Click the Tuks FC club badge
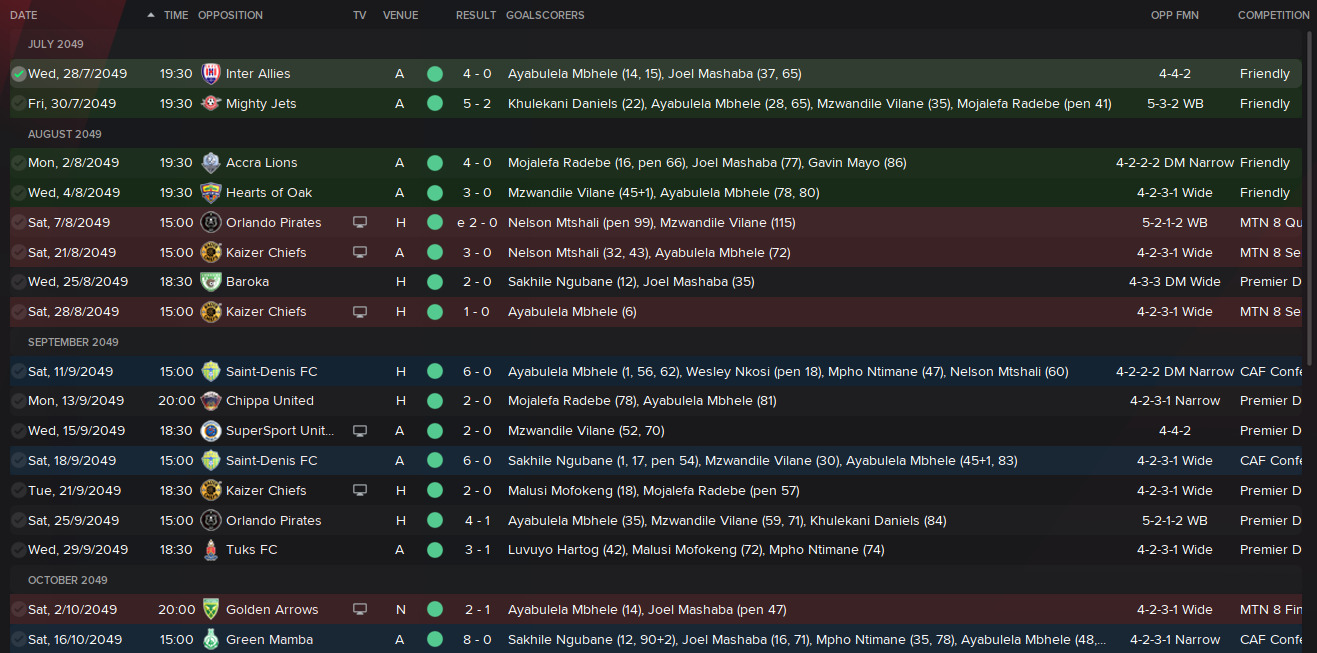Screen dimensions: 1317x653 pyautogui.click(x=210, y=549)
